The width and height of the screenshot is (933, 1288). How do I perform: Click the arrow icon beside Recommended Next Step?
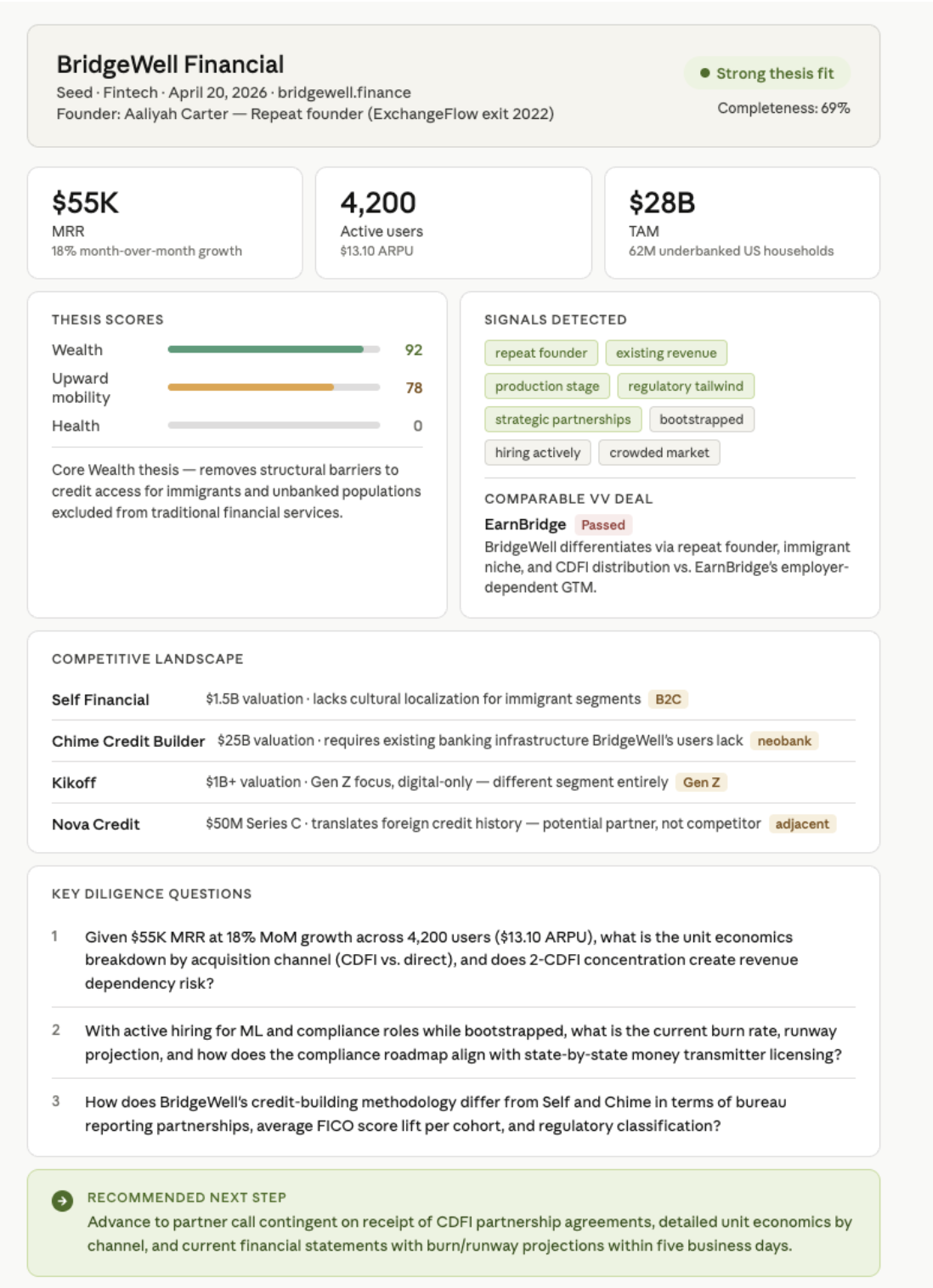[x=62, y=1200]
